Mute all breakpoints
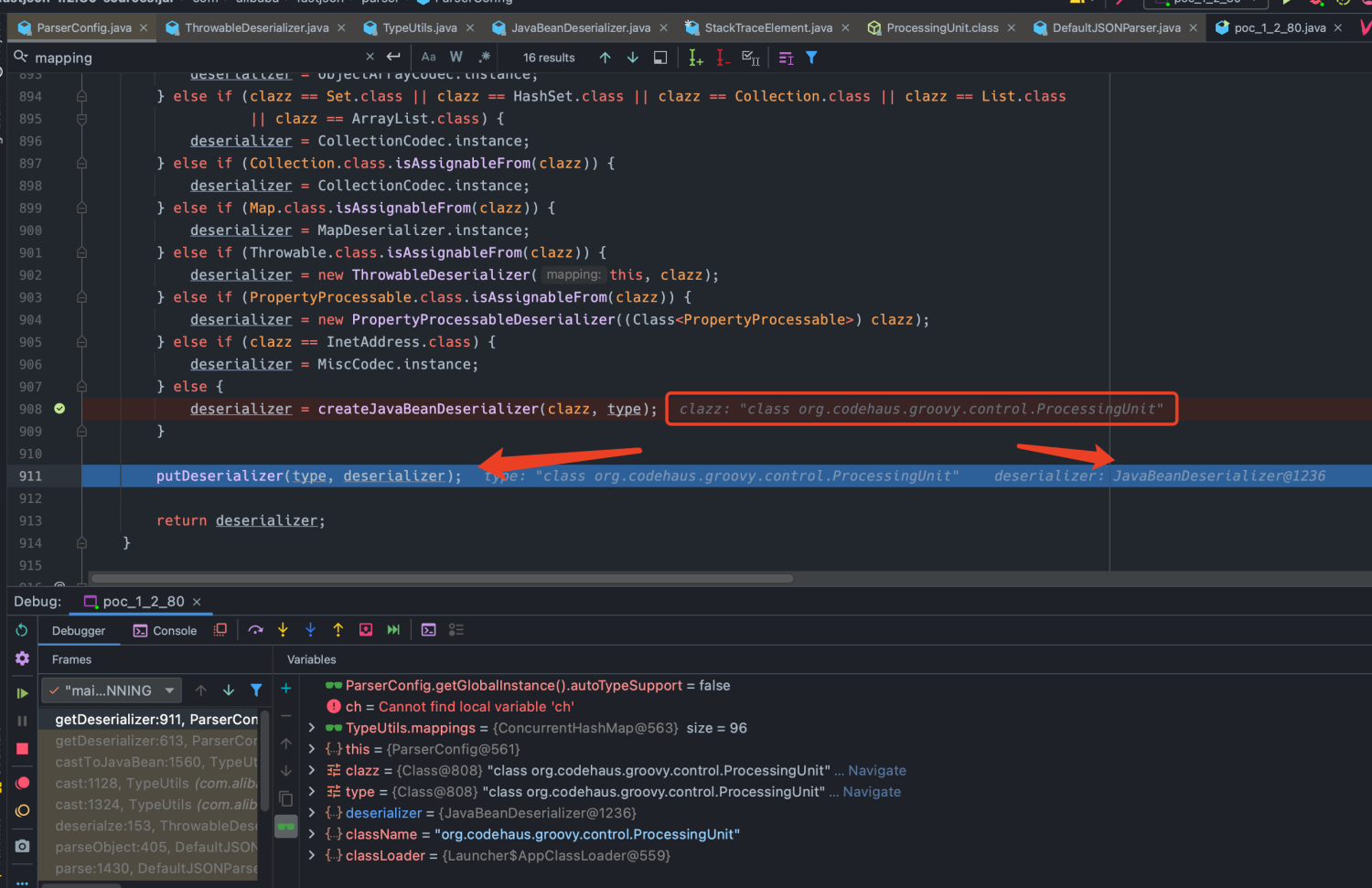Screen dimensions: 1372x888 click(22, 811)
